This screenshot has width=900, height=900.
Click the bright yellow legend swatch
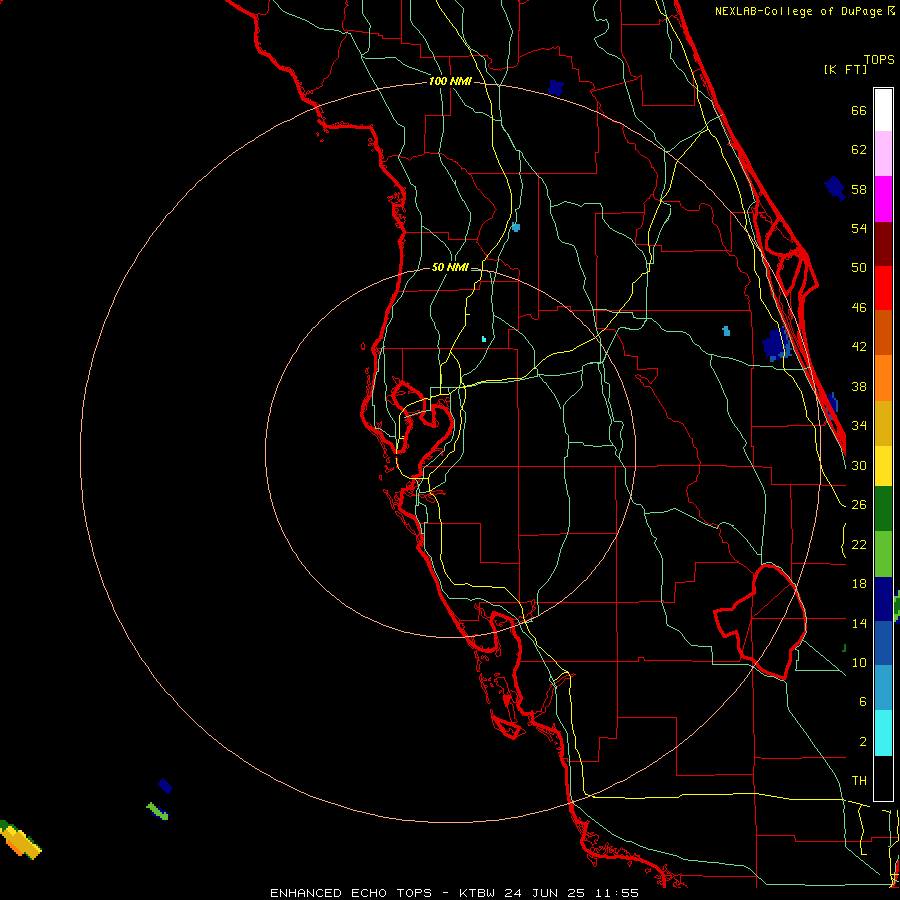(883, 465)
